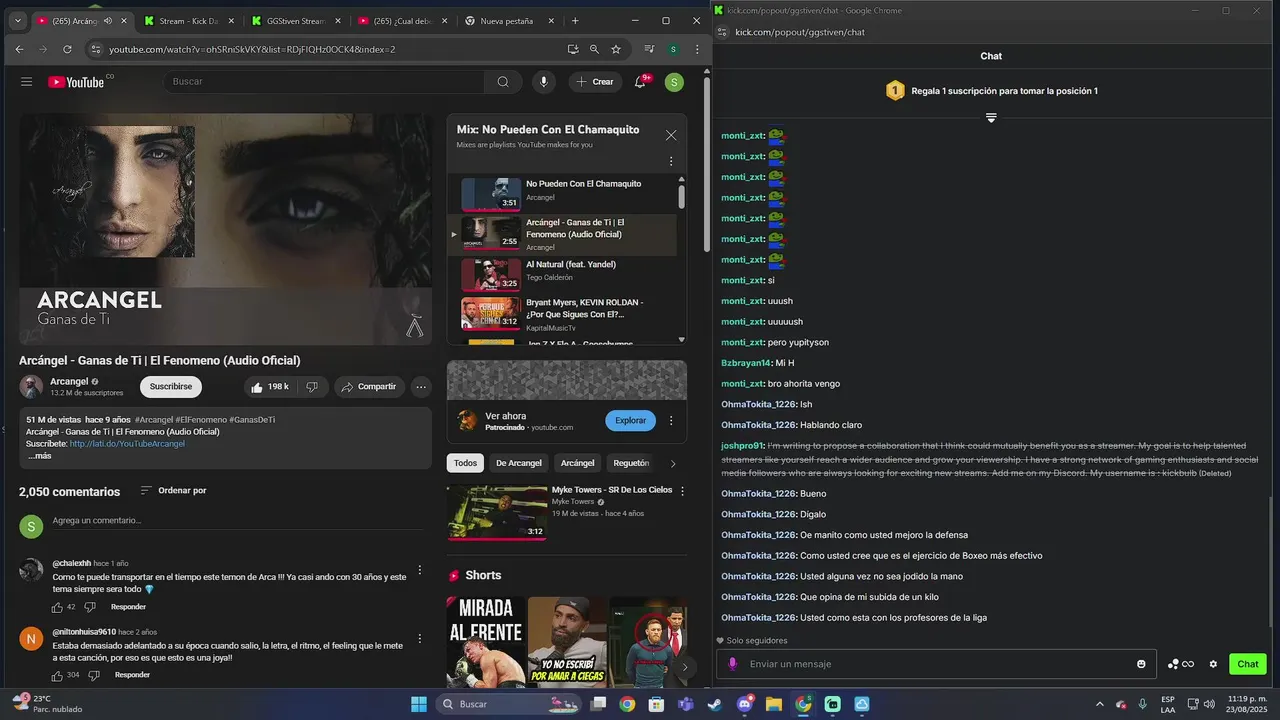This screenshot has height=720, width=1280.
Task: Click the Suscribirse button
Action: coord(171,386)
